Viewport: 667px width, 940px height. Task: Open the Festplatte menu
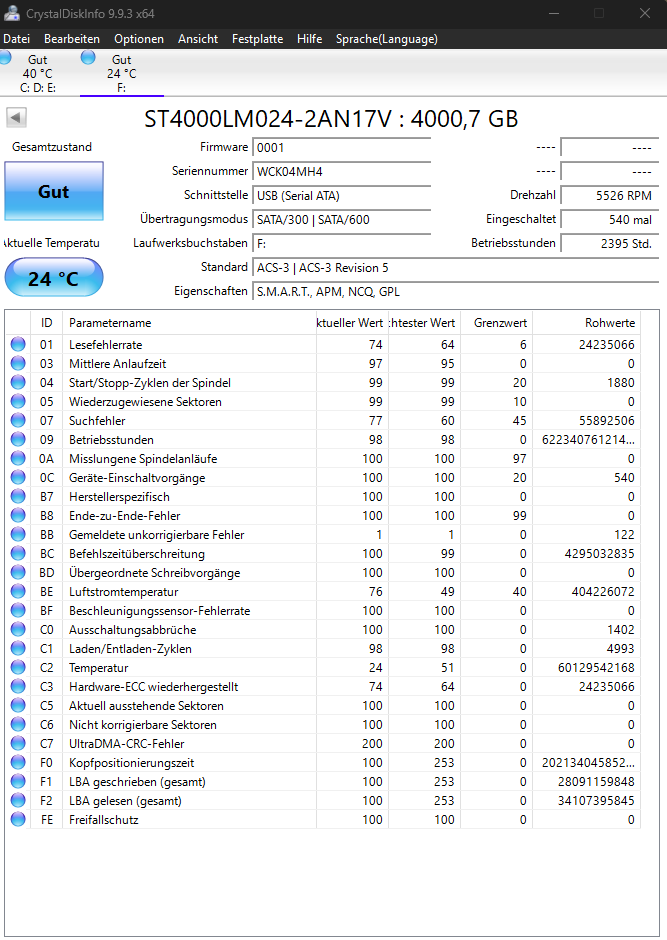(x=258, y=39)
